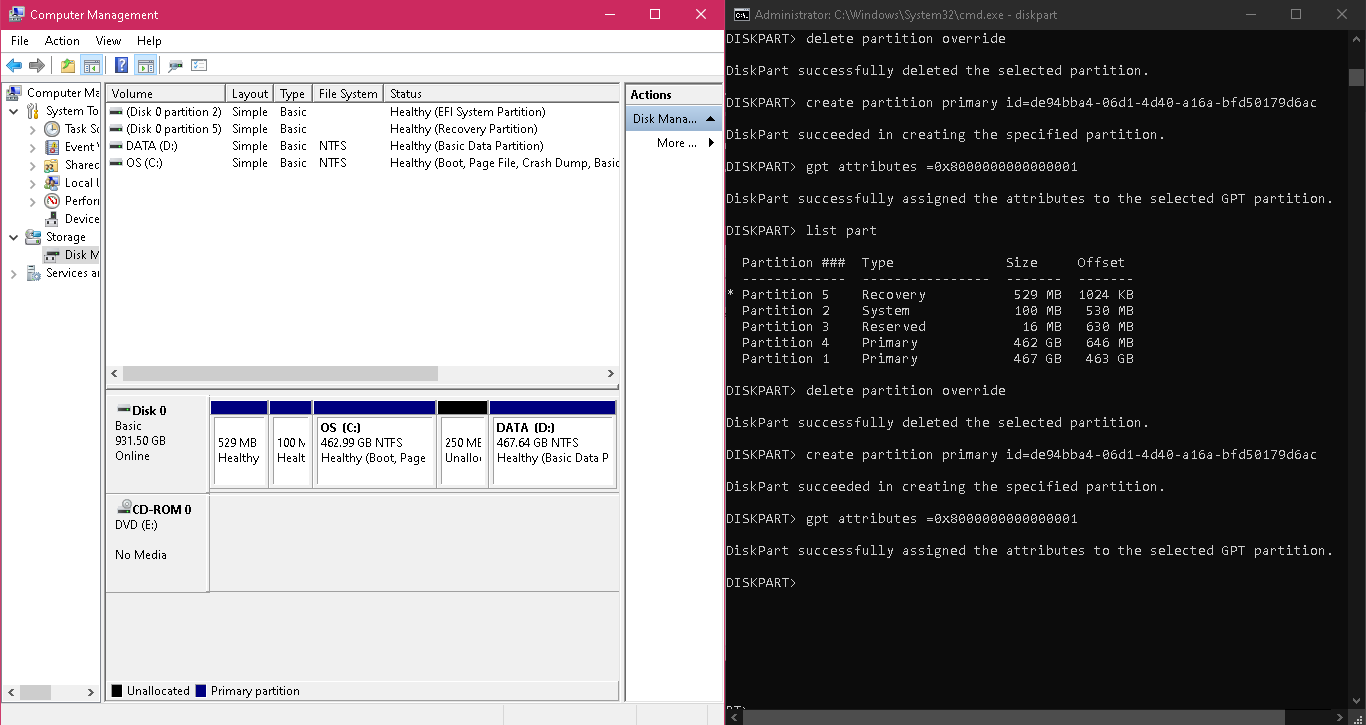The height and width of the screenshot is (725, 1366).
Task: Open Help via the question mark toolbar icon
Action: pos(119,64)
